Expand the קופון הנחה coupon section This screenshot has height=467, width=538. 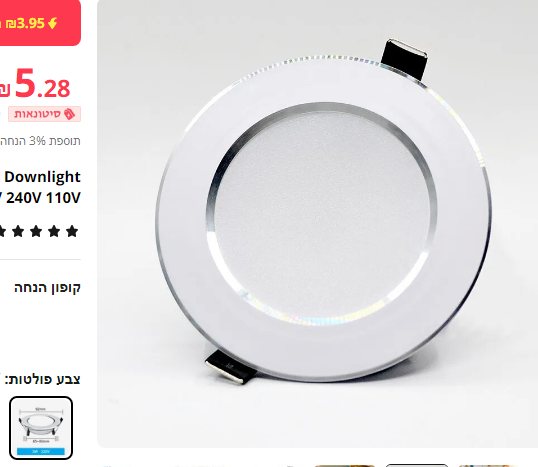pyautogui.click(x=47, y=288)
